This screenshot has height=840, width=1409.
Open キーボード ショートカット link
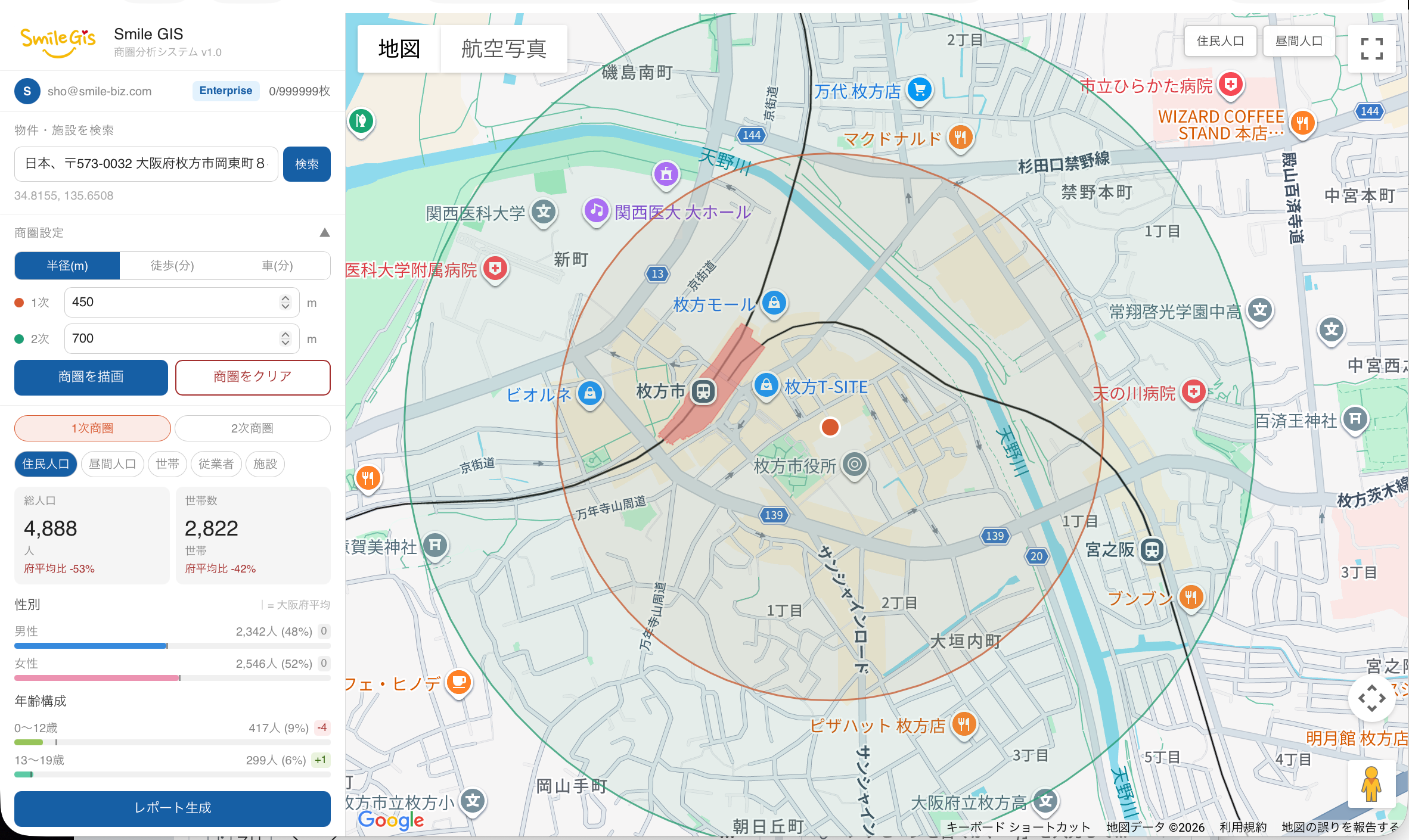tap(1019, 827)
